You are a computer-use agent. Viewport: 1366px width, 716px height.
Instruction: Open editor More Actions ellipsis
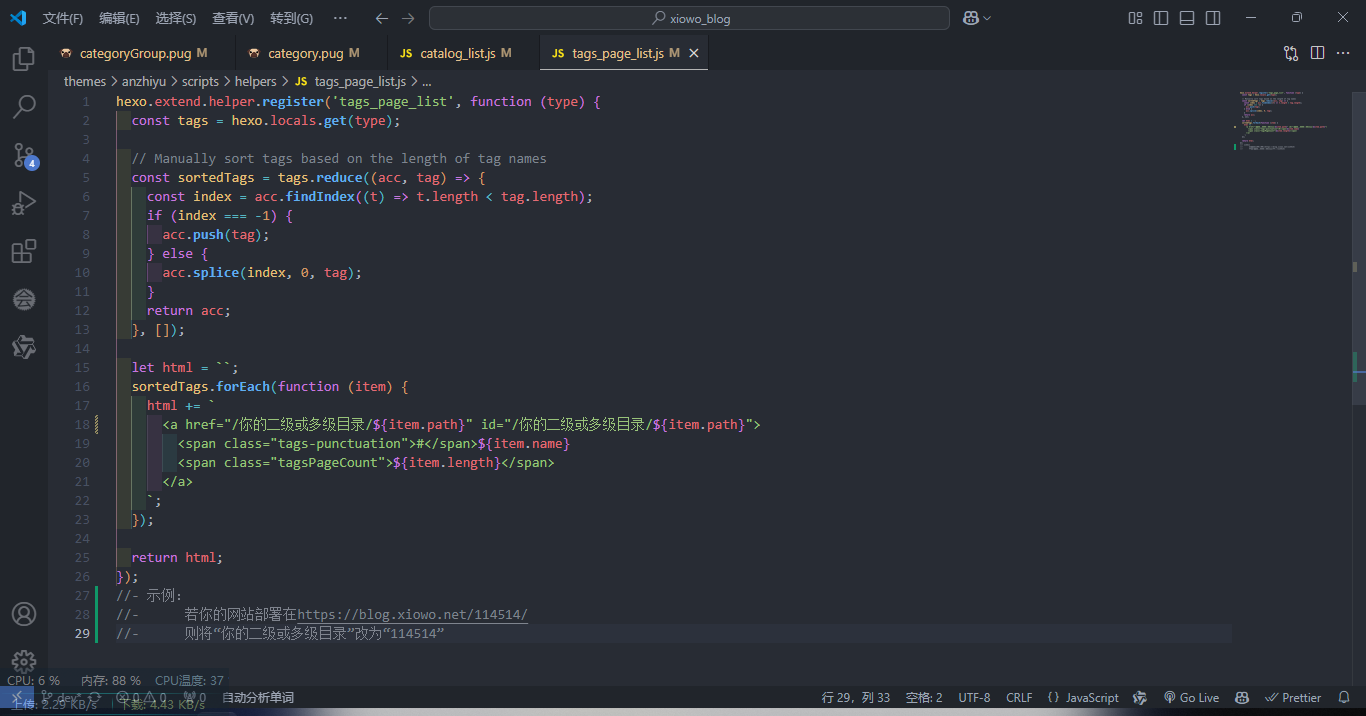(1343, 53)
